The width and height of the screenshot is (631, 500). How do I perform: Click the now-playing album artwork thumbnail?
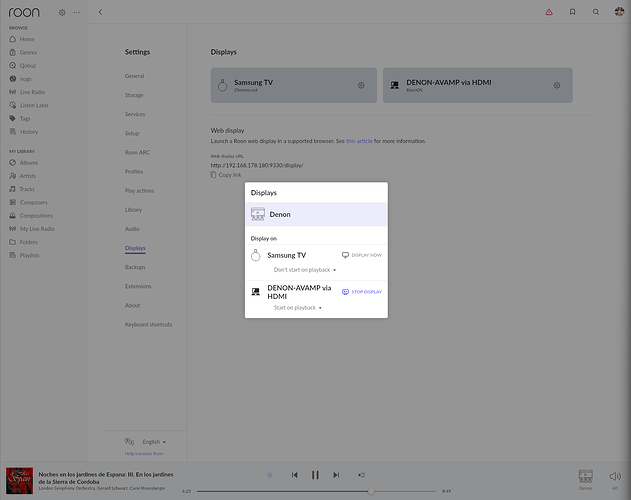(19, 481)
